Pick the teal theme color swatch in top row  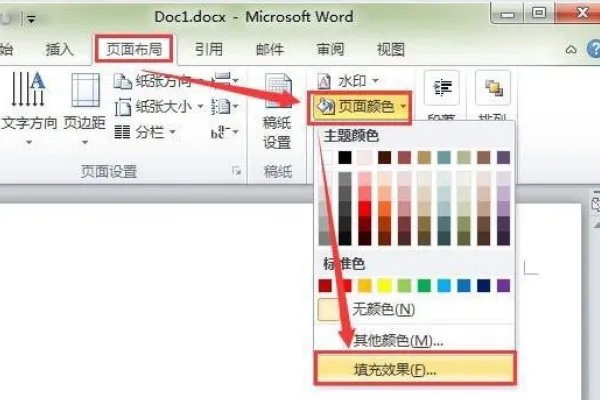[444, 157]
